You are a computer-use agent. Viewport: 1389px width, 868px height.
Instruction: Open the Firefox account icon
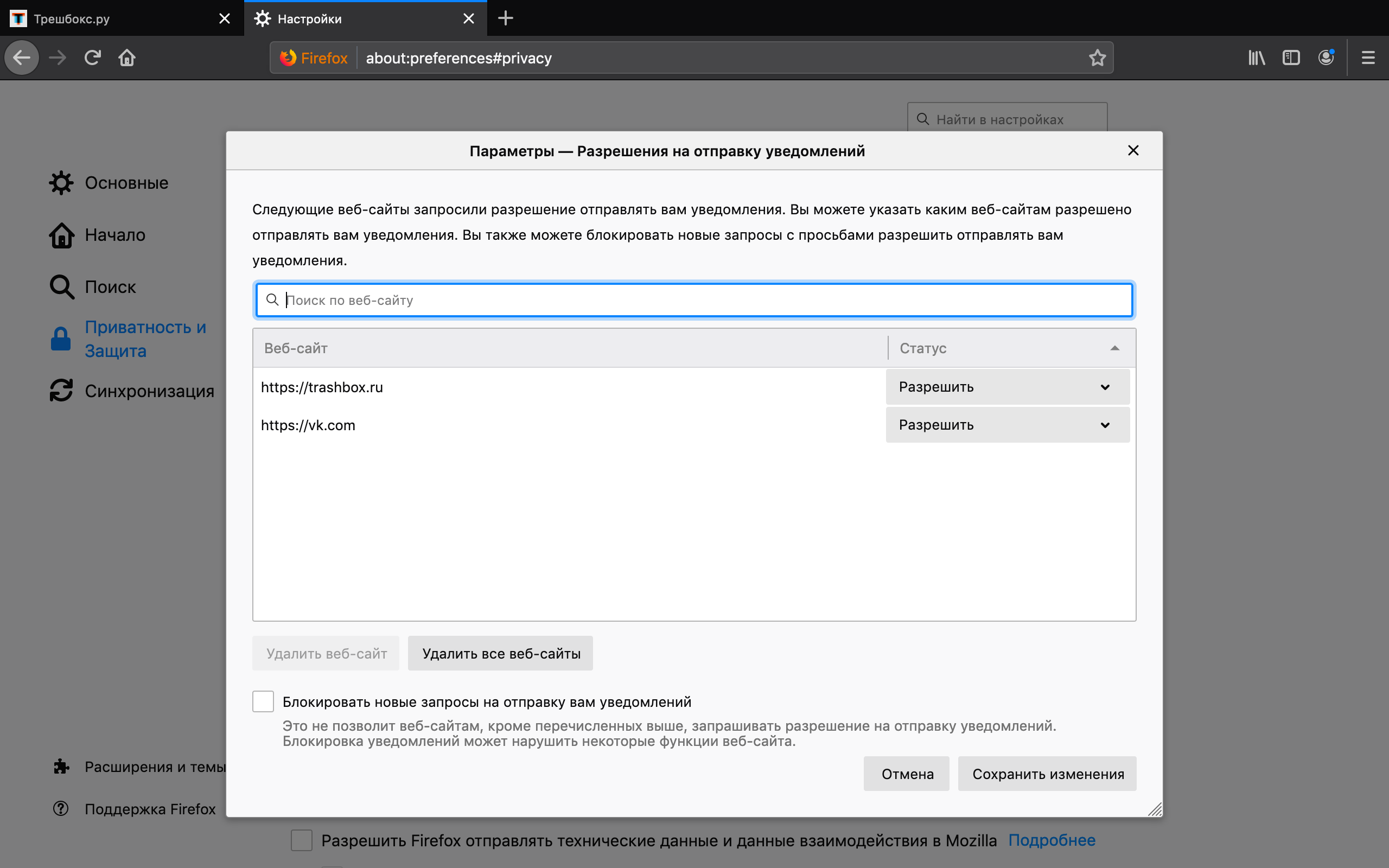point(1326,58)
